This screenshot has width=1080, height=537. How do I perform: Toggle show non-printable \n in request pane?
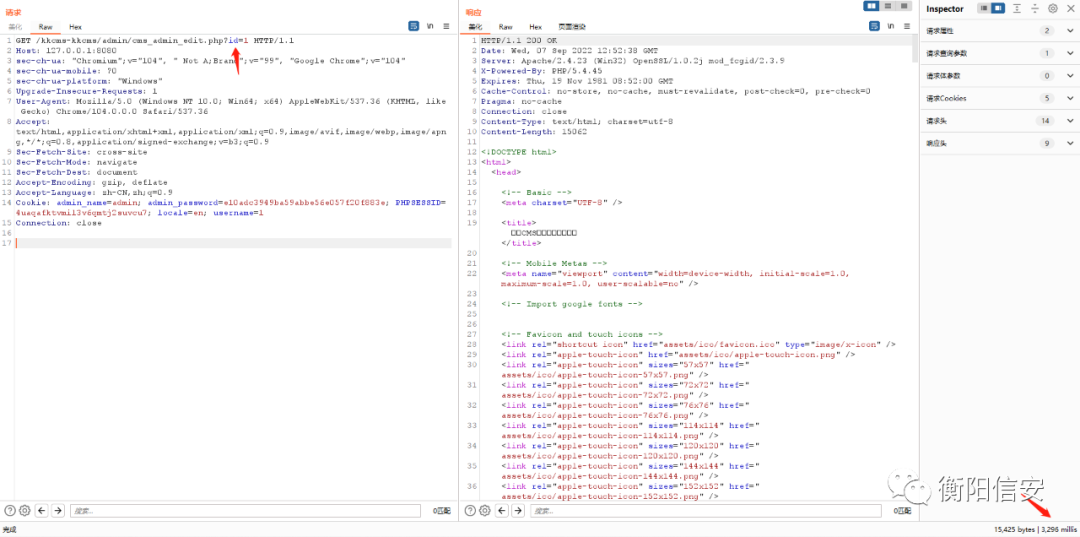[x=430, y=26]
